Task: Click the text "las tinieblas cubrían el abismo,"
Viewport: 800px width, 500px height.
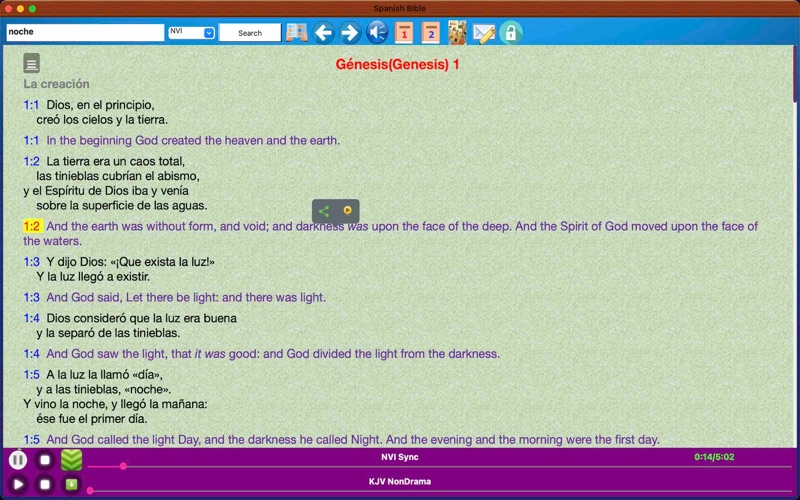Action: pyautogui.click(x=118, y=176)
